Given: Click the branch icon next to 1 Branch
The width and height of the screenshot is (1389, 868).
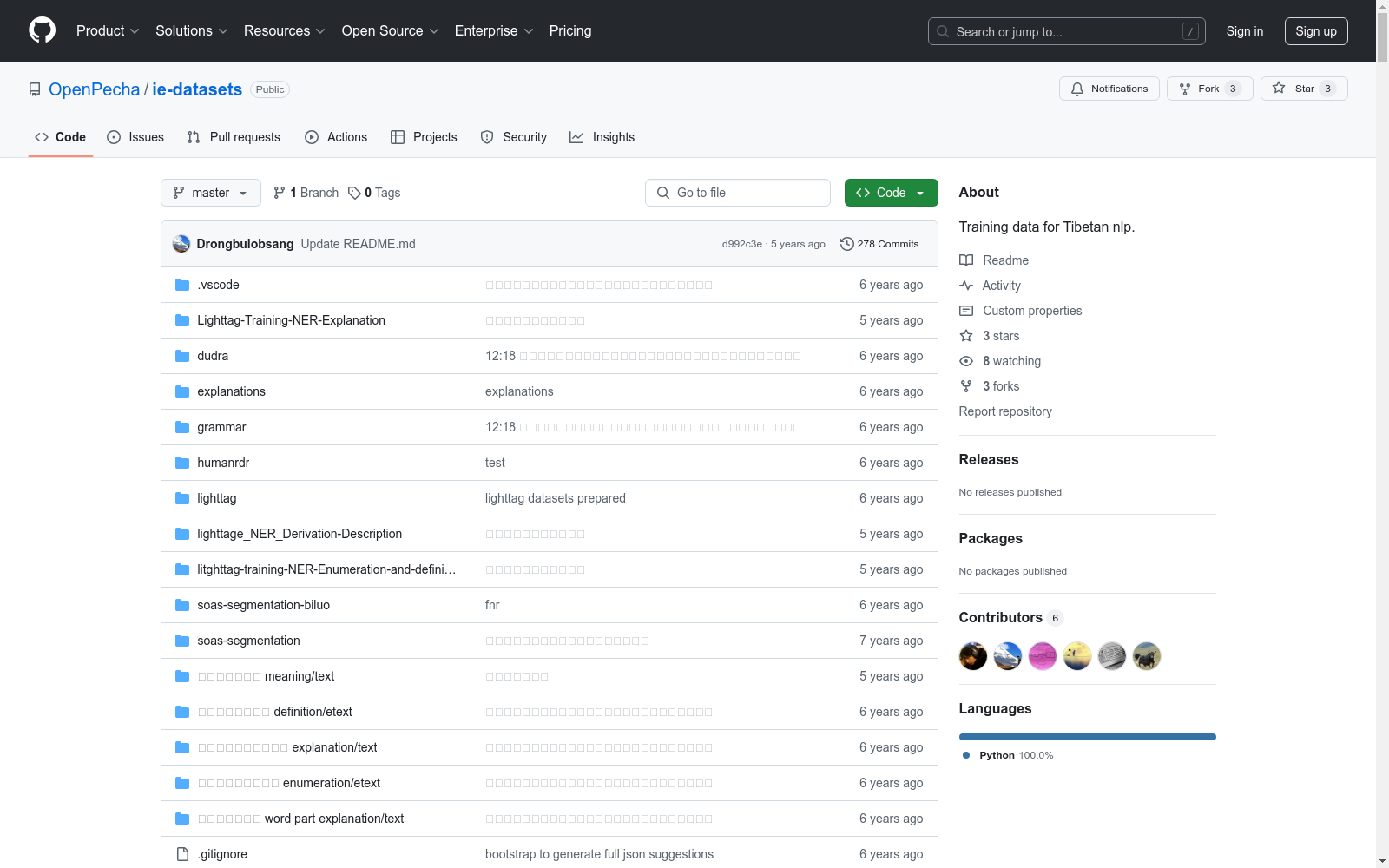Looking at the screenshot, I should (280, 193).
